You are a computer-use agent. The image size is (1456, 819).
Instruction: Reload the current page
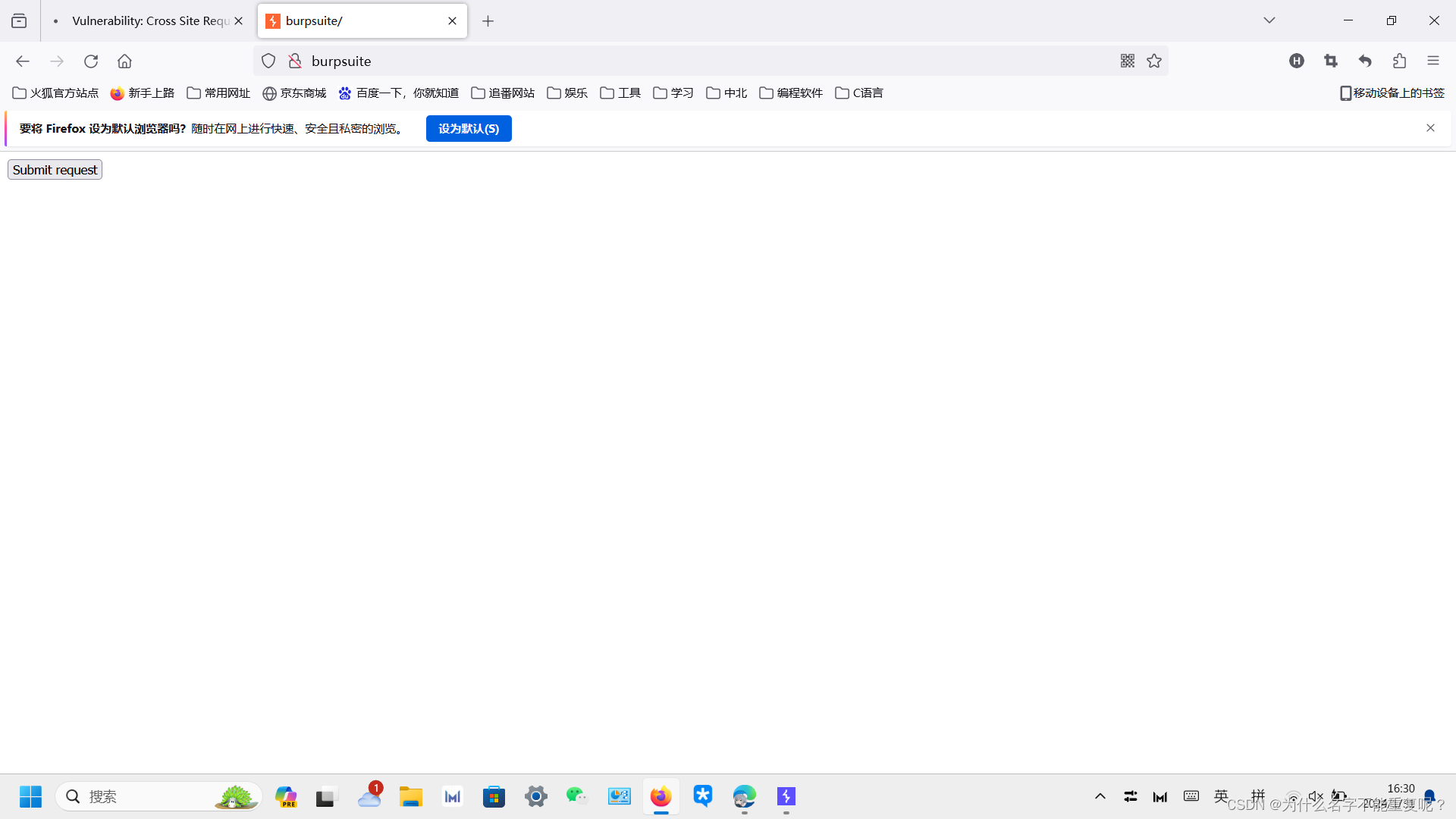click(91, 61)
